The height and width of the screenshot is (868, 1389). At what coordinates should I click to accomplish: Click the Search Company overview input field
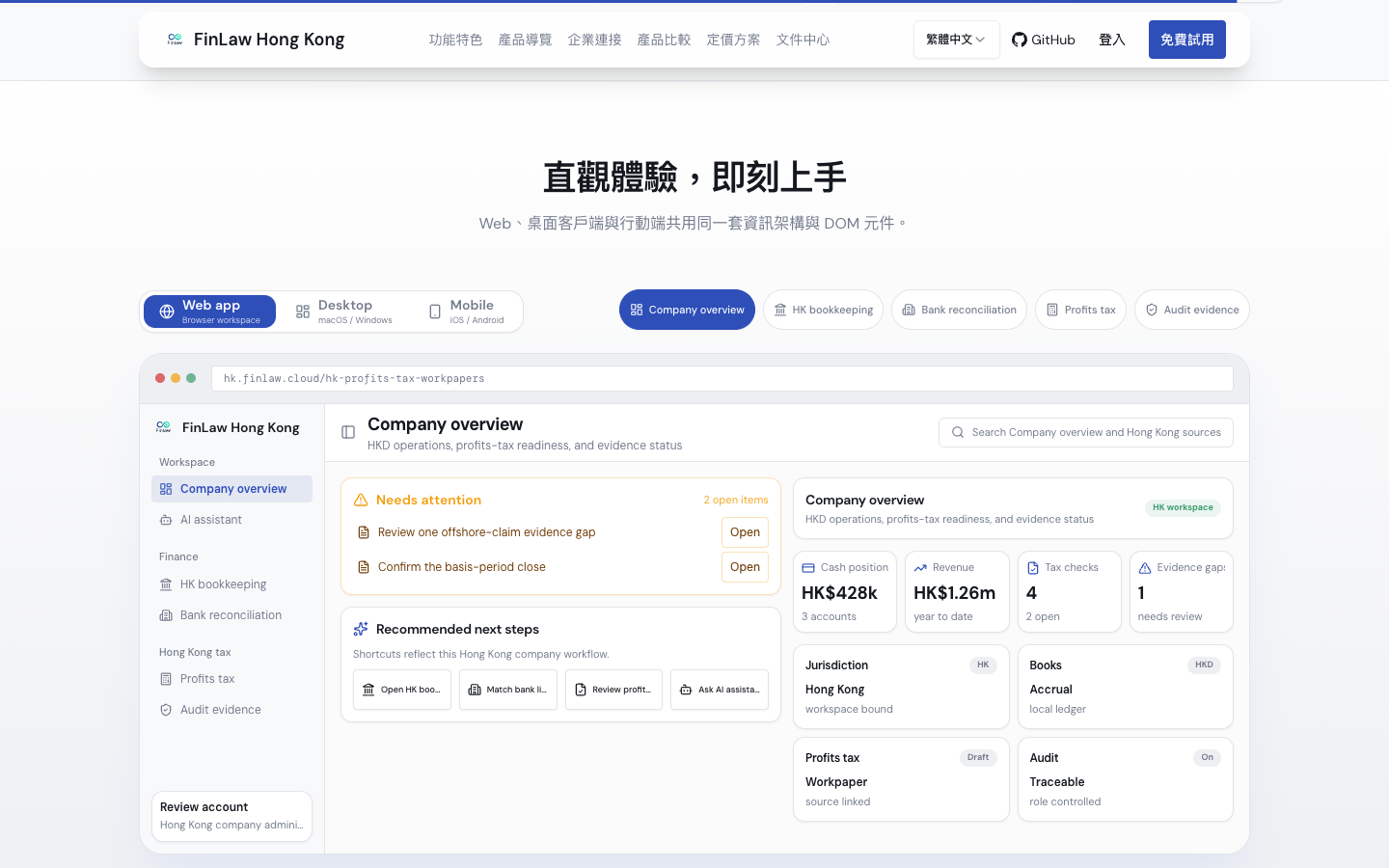[x=1086, y=432]
